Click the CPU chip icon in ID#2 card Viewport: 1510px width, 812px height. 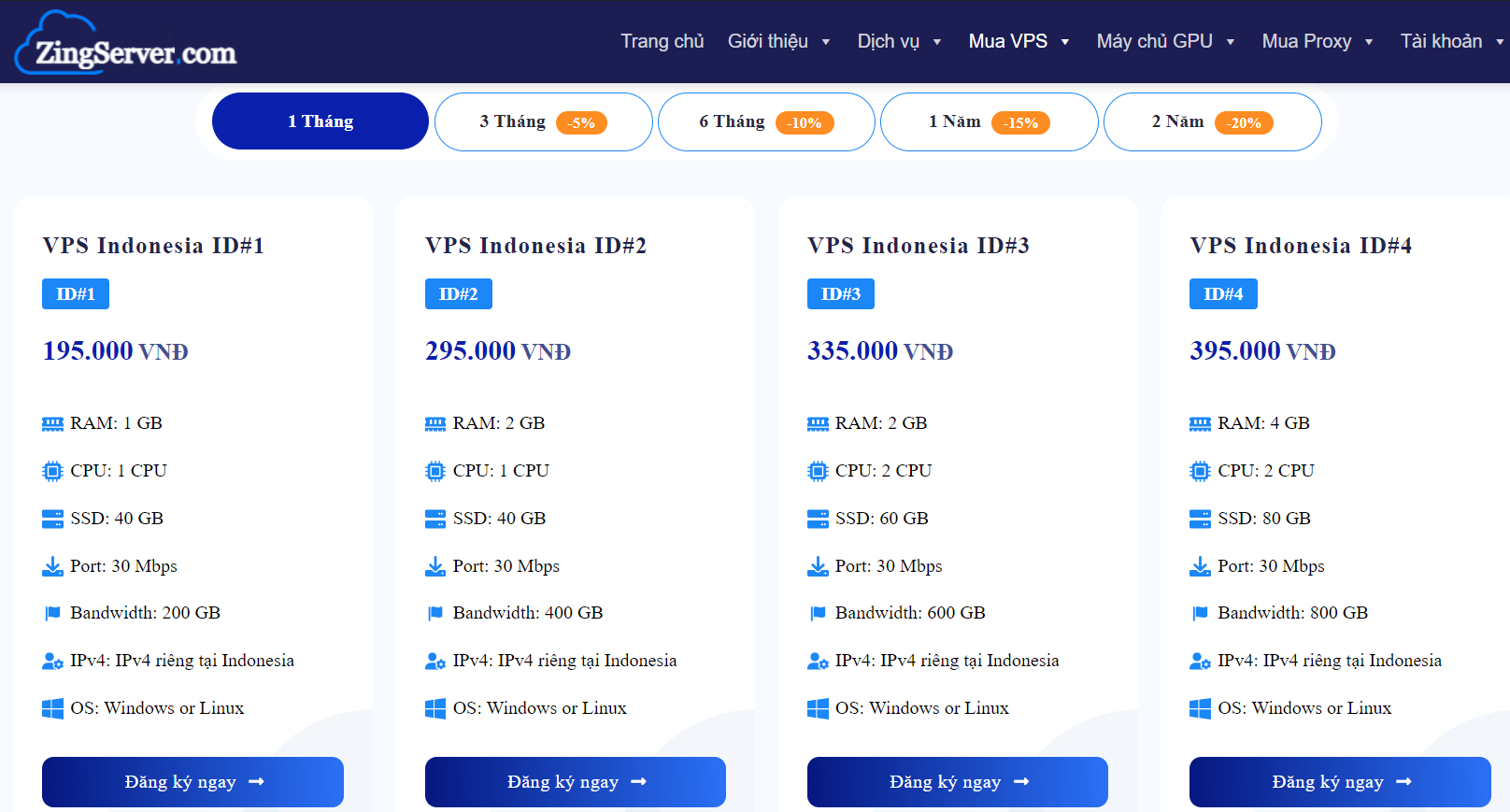pyautogui.click(x=435, y=471)
